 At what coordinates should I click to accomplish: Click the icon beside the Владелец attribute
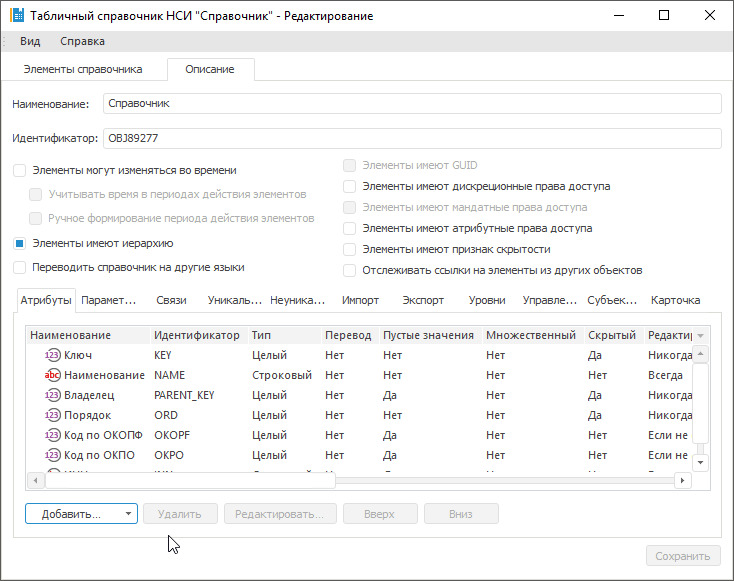pos(53,395)
